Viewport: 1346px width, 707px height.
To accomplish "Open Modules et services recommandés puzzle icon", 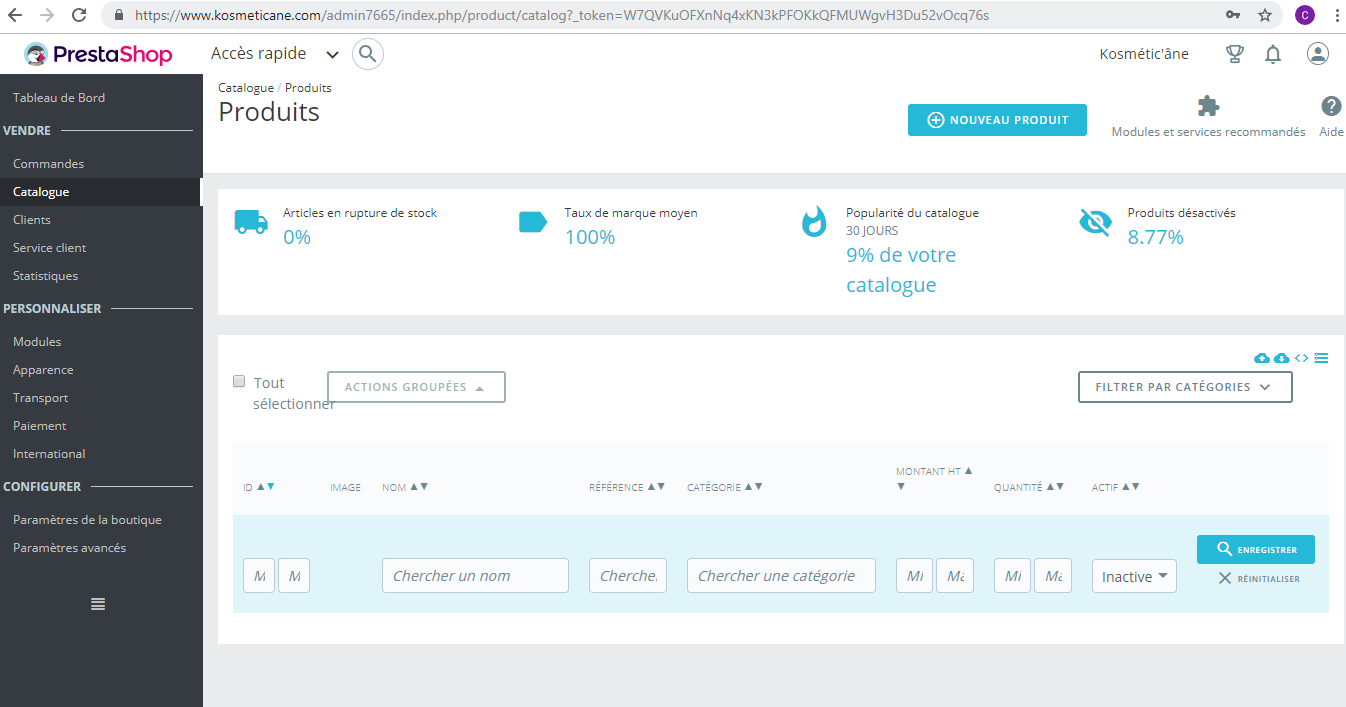I will [1208, 106].
